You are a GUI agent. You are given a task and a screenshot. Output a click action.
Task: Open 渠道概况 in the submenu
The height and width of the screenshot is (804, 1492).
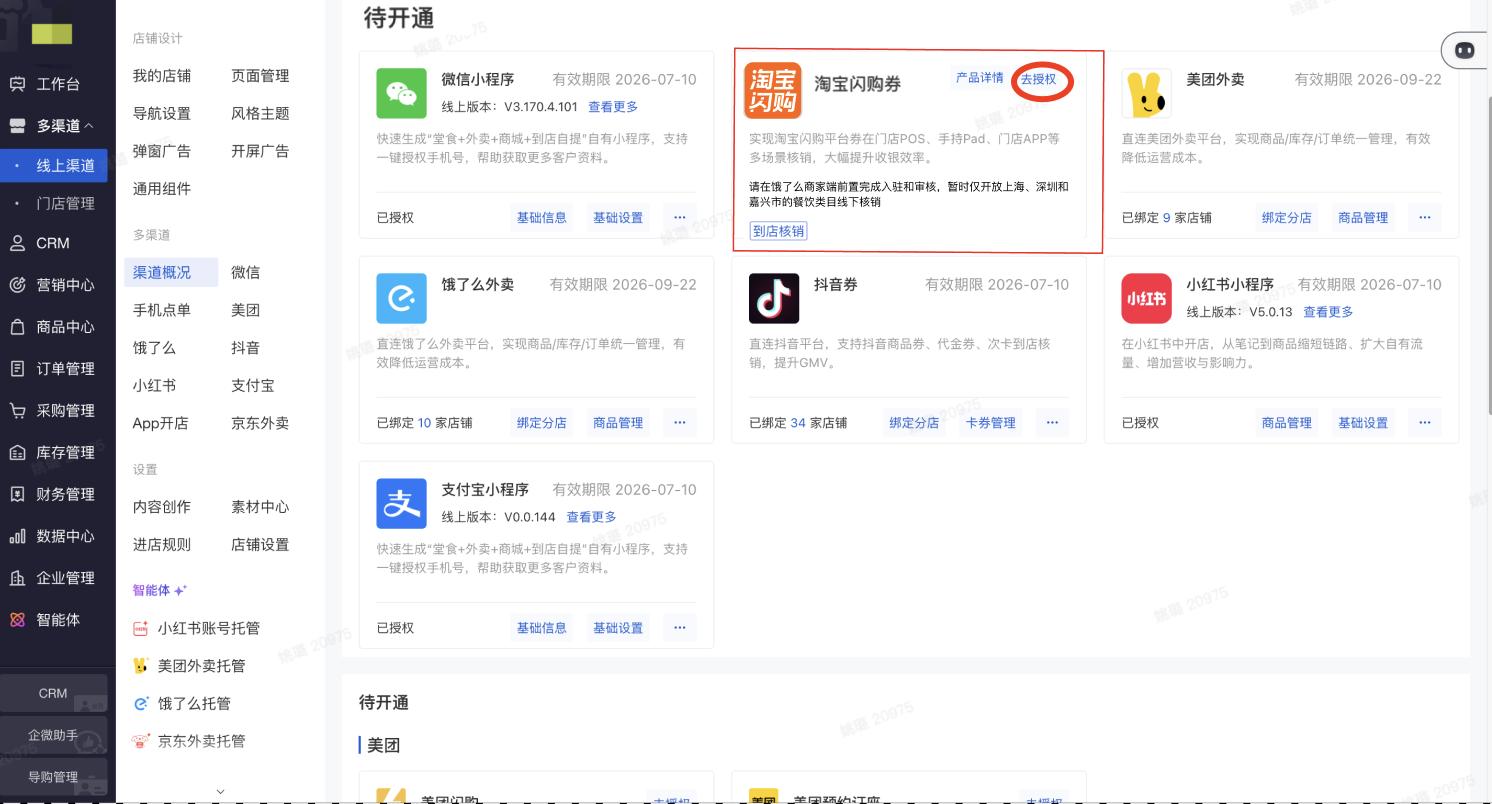161,272
